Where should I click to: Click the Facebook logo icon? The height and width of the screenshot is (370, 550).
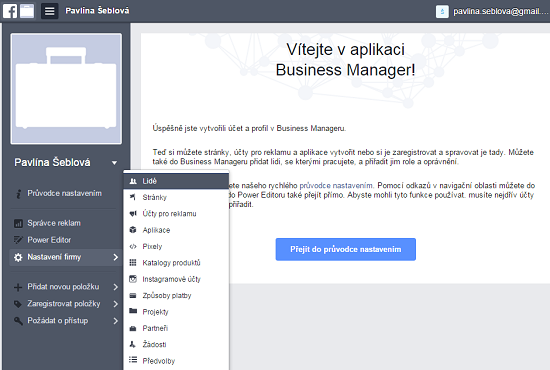click(10, 11)
